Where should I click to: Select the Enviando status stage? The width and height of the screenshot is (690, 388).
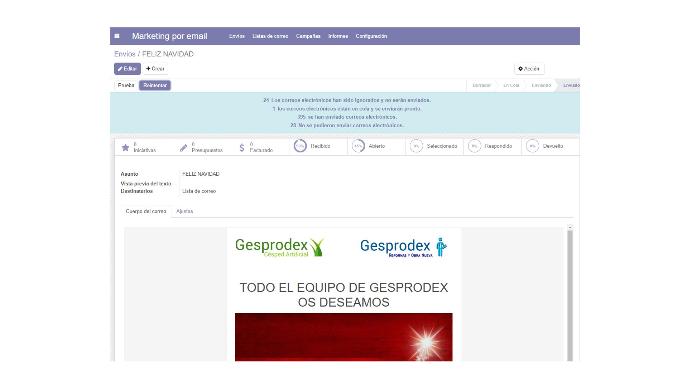(541, 85)
